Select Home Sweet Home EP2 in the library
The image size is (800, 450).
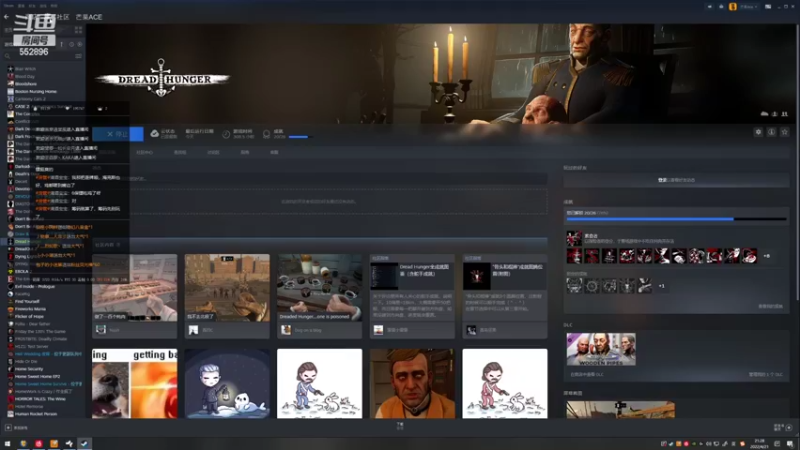(37, 377)
